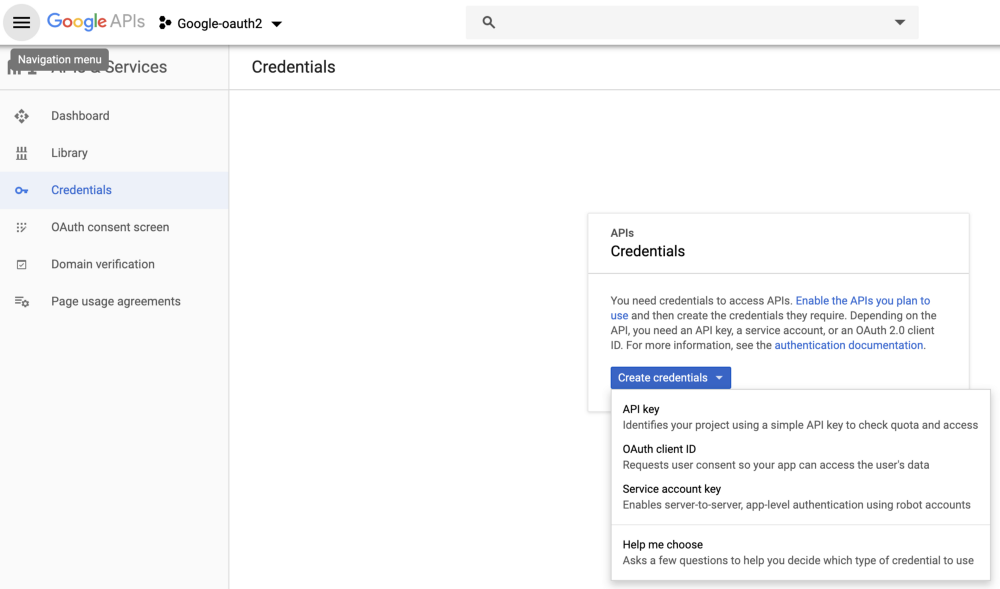The height and width of the screenshot is (589, 1000).
Task: Click the search magnifier icon
Action: coord(489,22)
